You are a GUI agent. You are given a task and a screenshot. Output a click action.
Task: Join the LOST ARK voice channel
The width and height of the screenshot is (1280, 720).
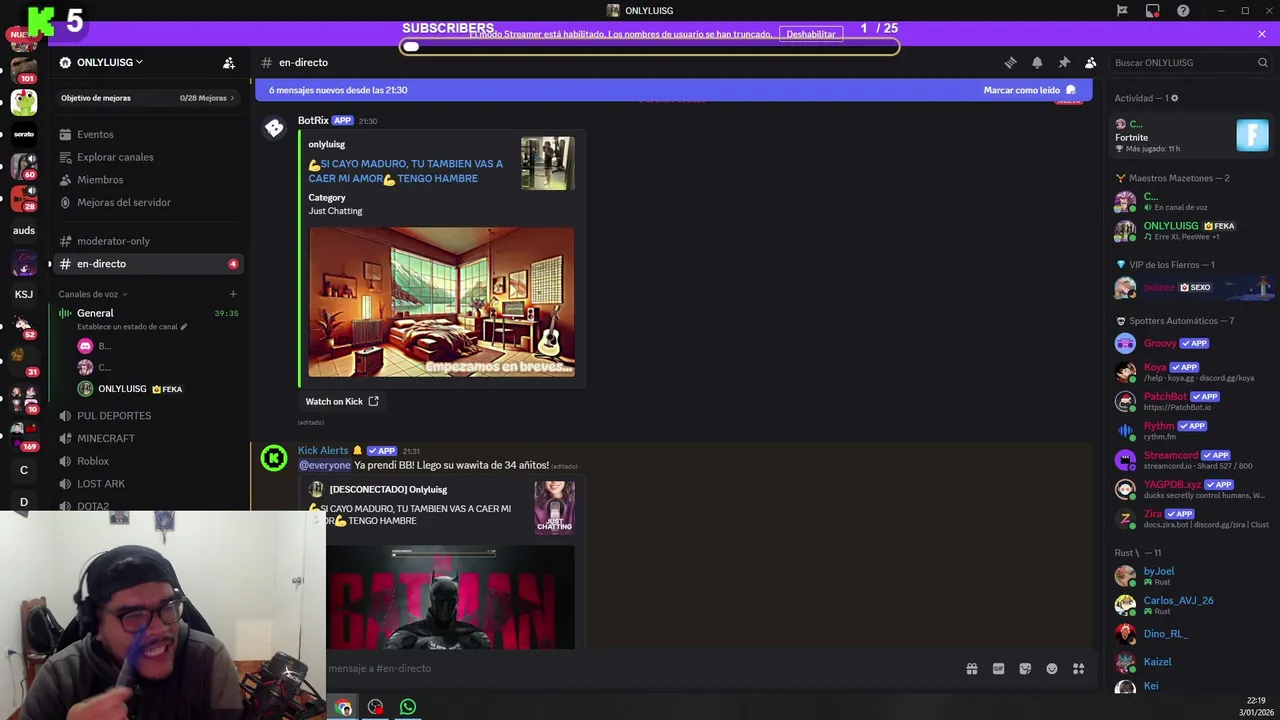146,484
